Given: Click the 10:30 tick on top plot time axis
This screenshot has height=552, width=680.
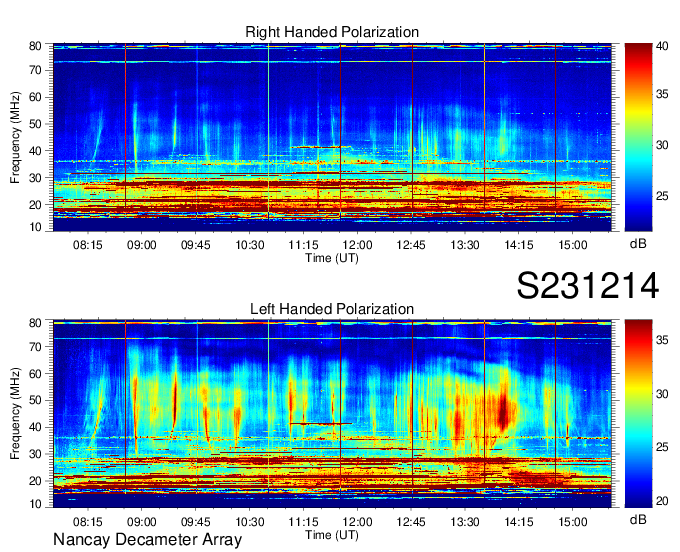Looking at the screenshot, I should [250, 245].
